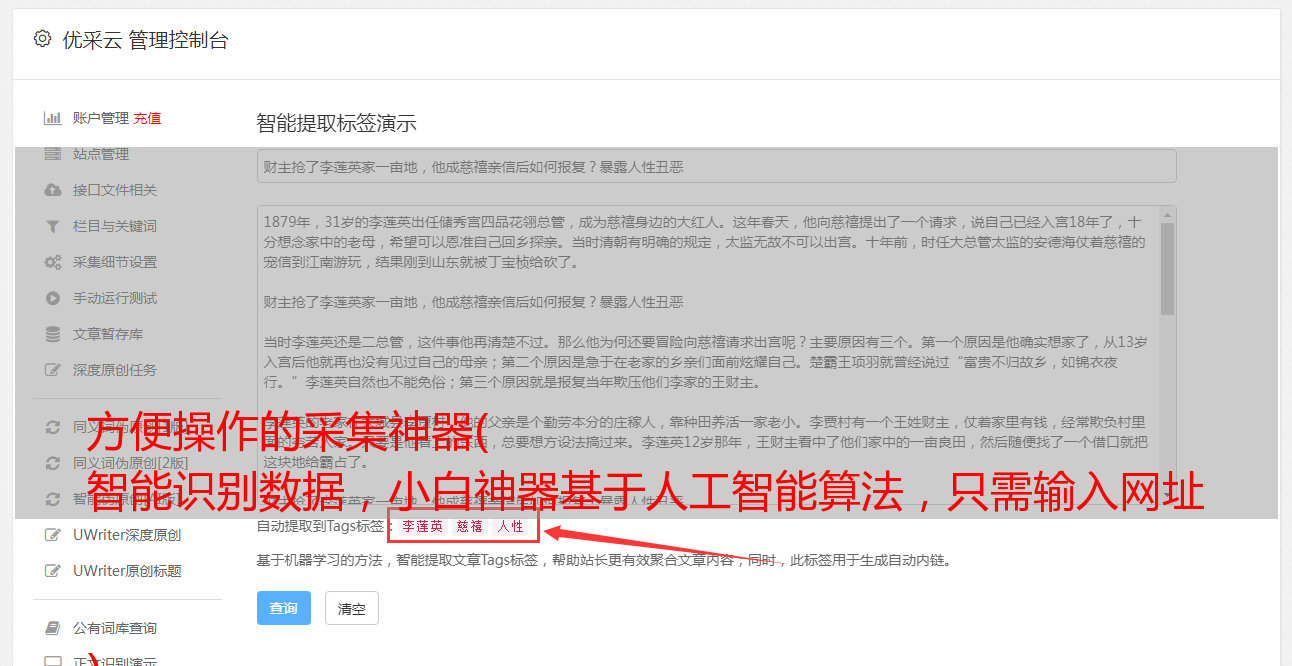This screenshot has height=666, width=1292.
Task: Click the red 充值 link
Action: 147,118
